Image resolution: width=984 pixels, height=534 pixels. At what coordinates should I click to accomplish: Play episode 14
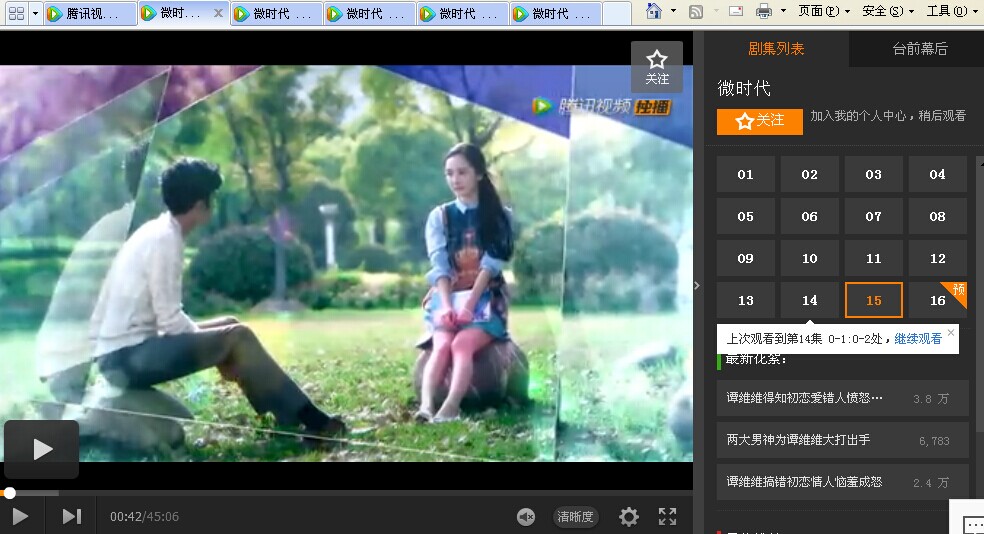click(x=810, y=301)
